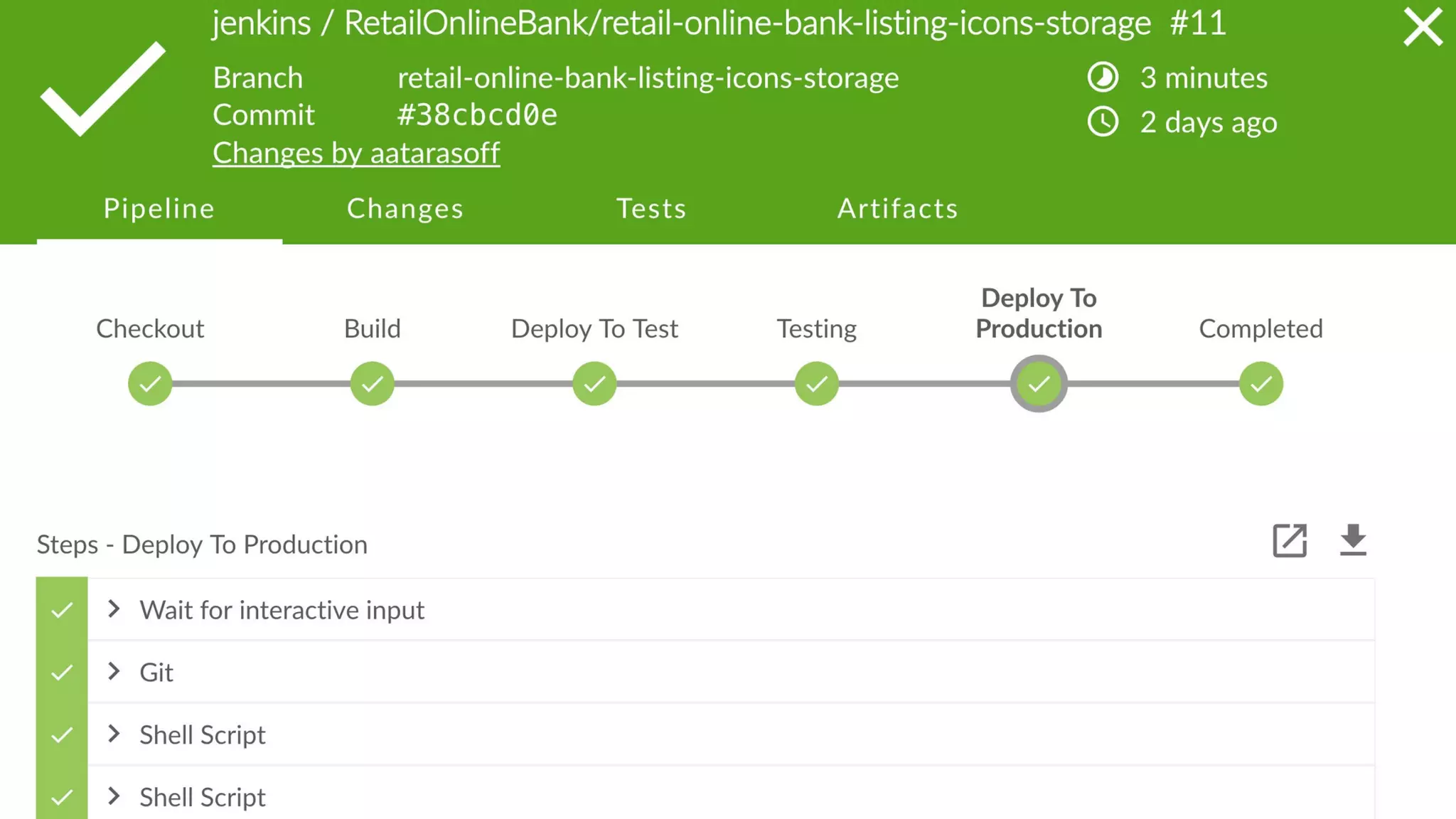Expand the last Shell Script step
Viewport: 1456px width, 819px height.
114,796
